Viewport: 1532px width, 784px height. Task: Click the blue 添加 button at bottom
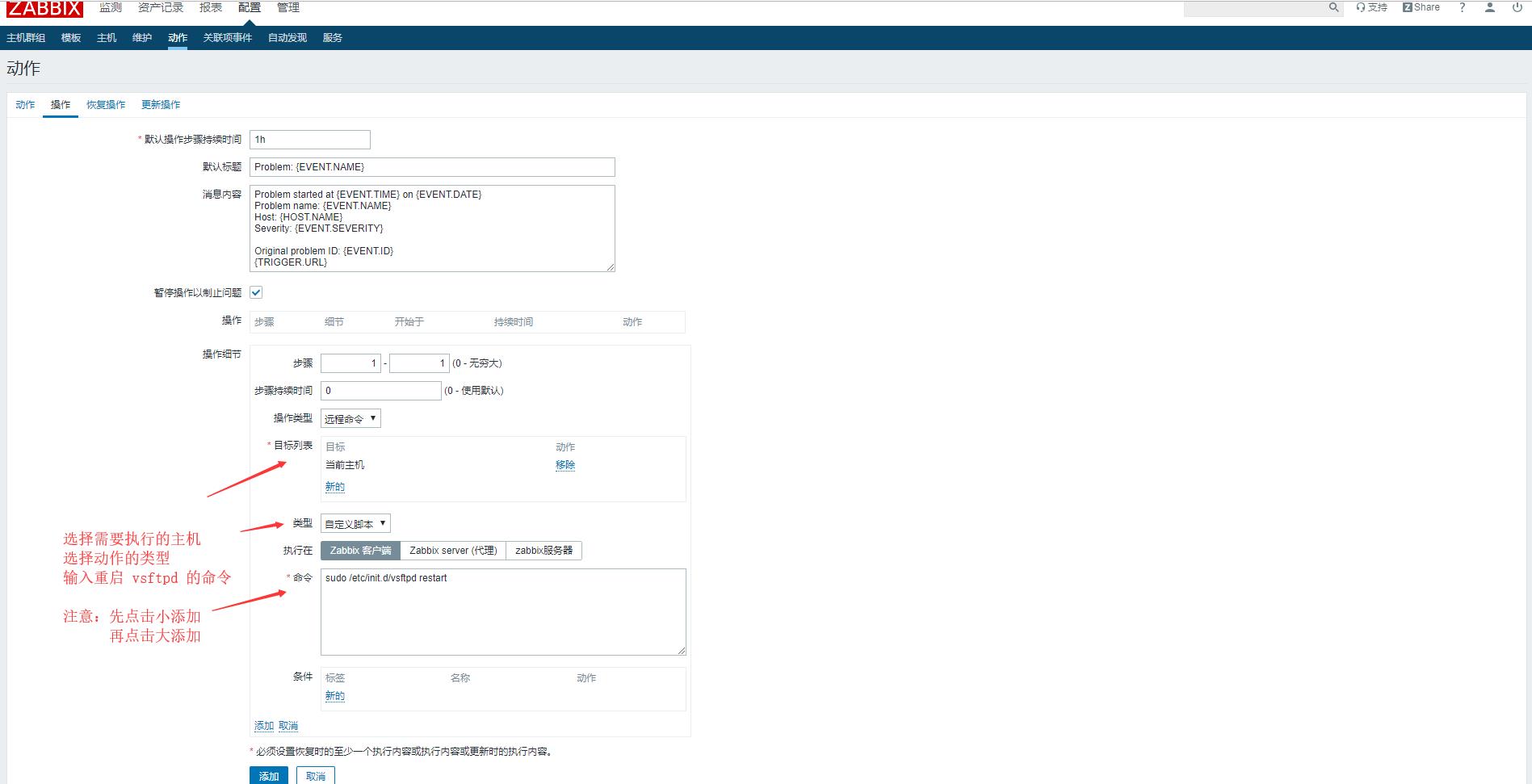269,775
